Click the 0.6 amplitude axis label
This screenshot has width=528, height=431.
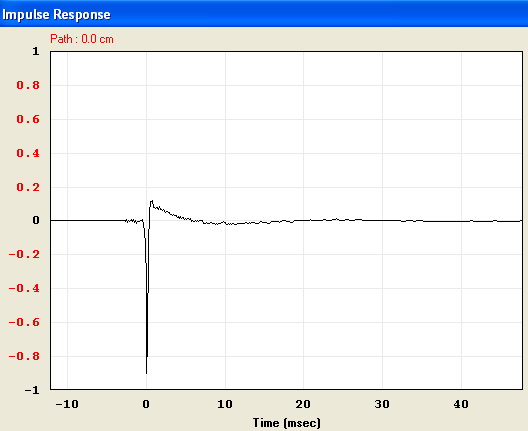pyautogui.click(x=28, y=119)
